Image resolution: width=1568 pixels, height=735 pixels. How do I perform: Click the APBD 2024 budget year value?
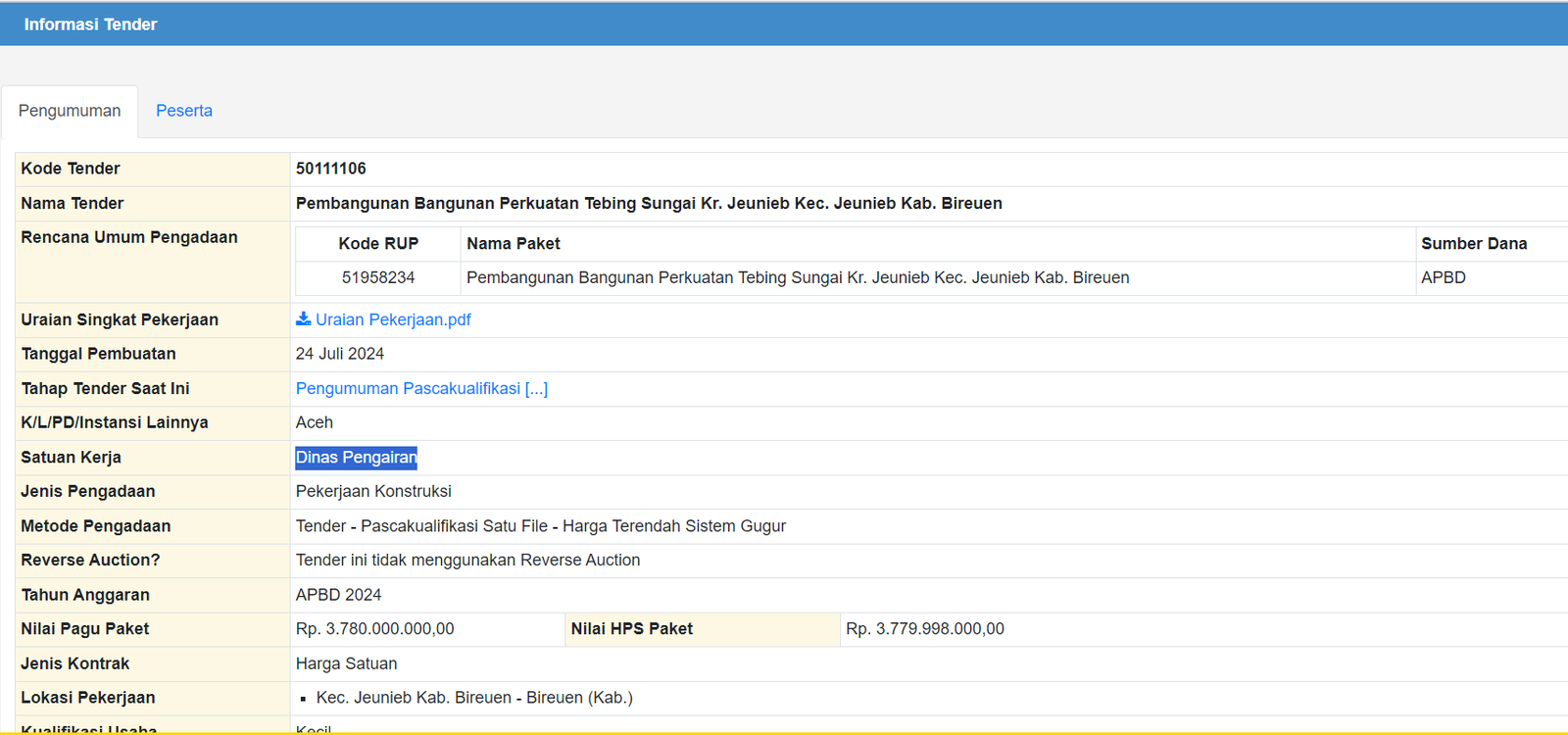(339, 595)
